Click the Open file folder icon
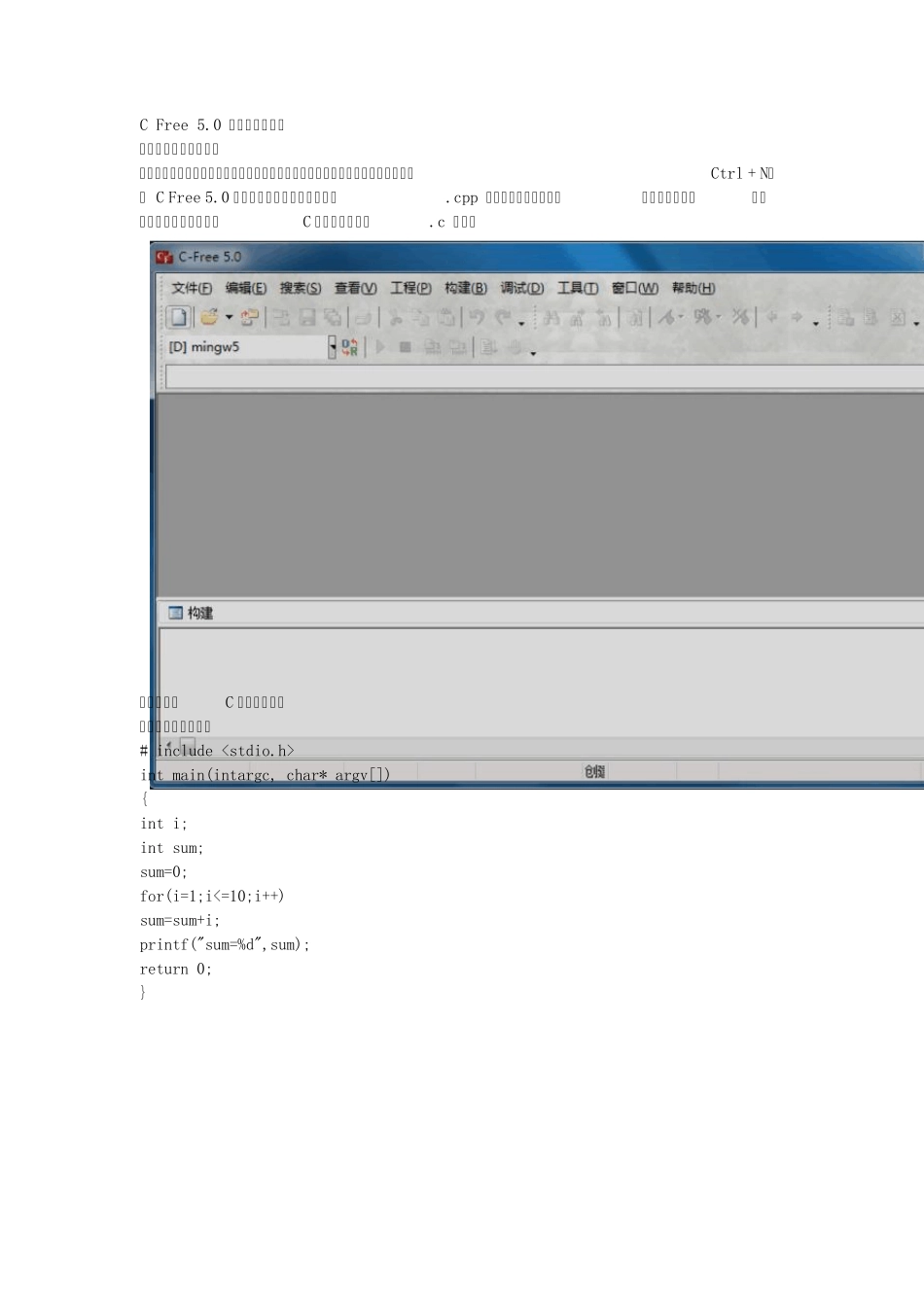Screen dimensions: 924x1307 click(209, 317)
